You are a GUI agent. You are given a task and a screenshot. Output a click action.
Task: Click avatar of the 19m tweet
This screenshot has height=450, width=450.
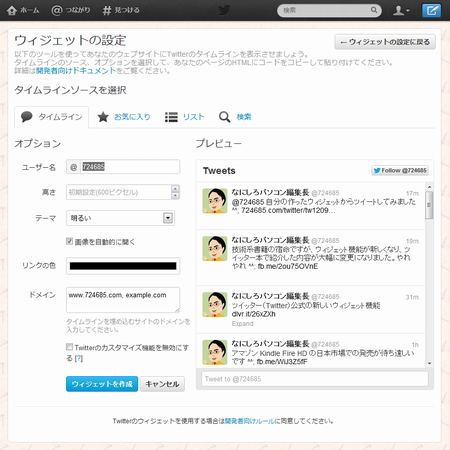tap(215, 249)
